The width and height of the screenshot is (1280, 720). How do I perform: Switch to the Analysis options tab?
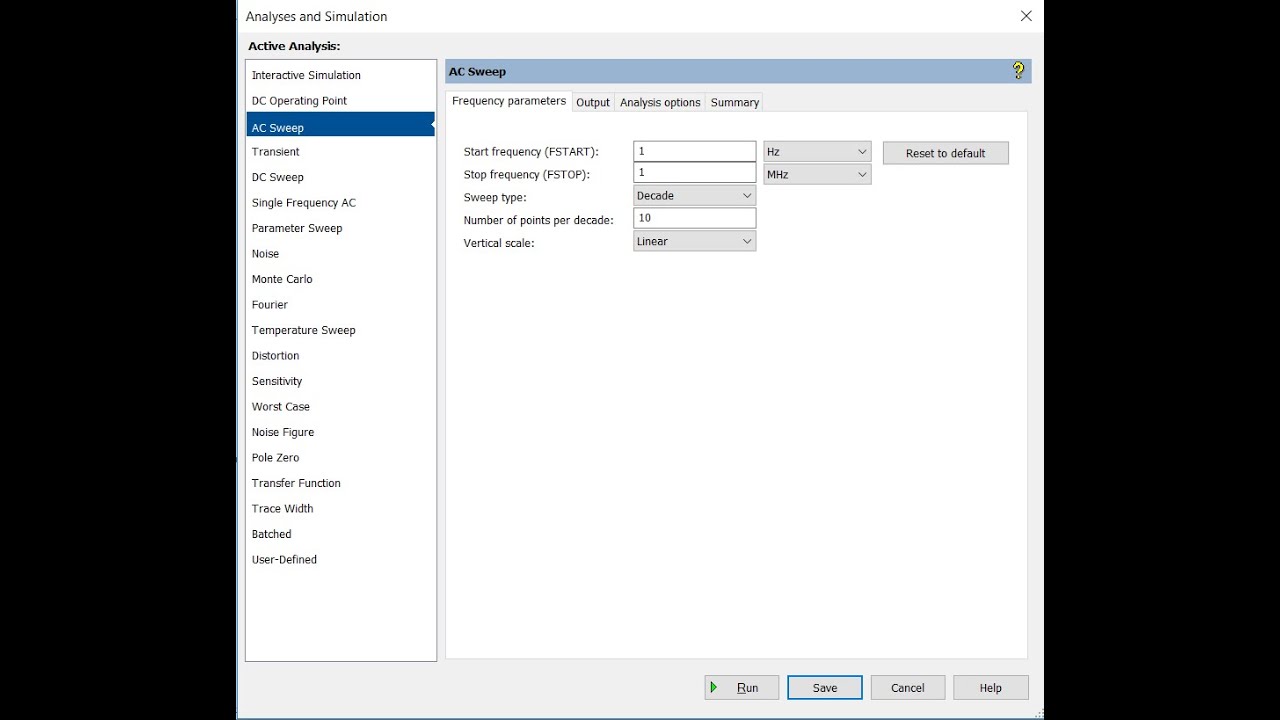point(660,102)
